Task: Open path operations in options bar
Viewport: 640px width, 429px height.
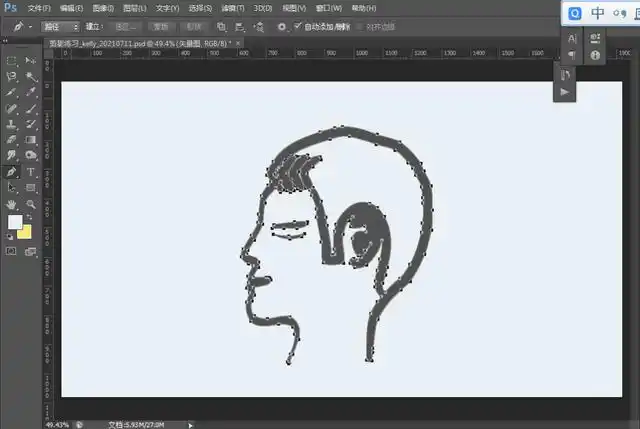Action: [x=221, y=27]
